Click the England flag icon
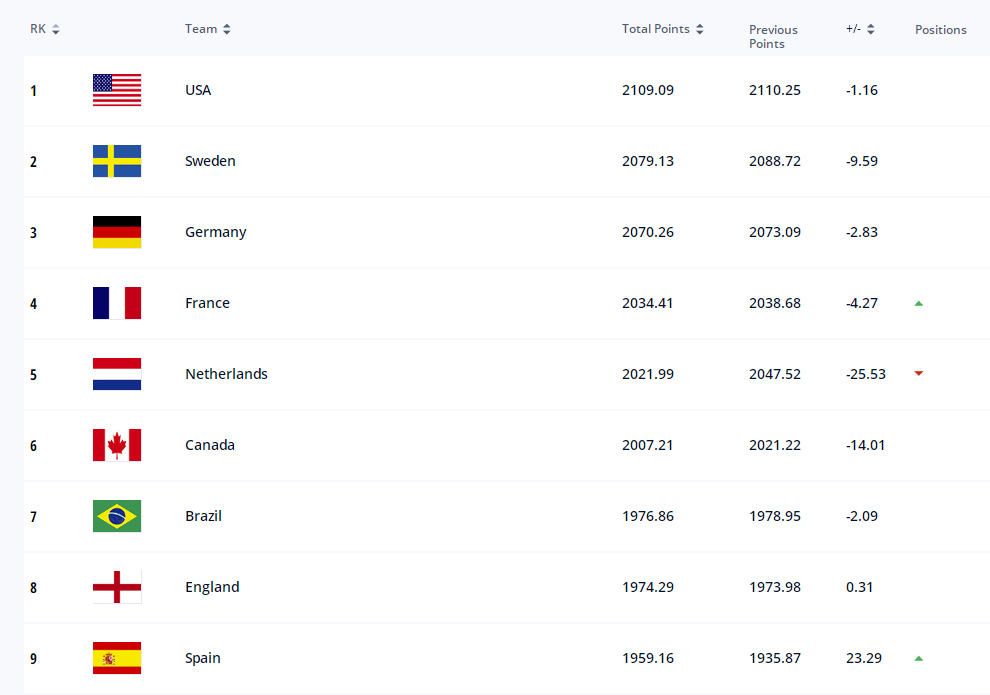Screen dimensions: 990x695 117,587
